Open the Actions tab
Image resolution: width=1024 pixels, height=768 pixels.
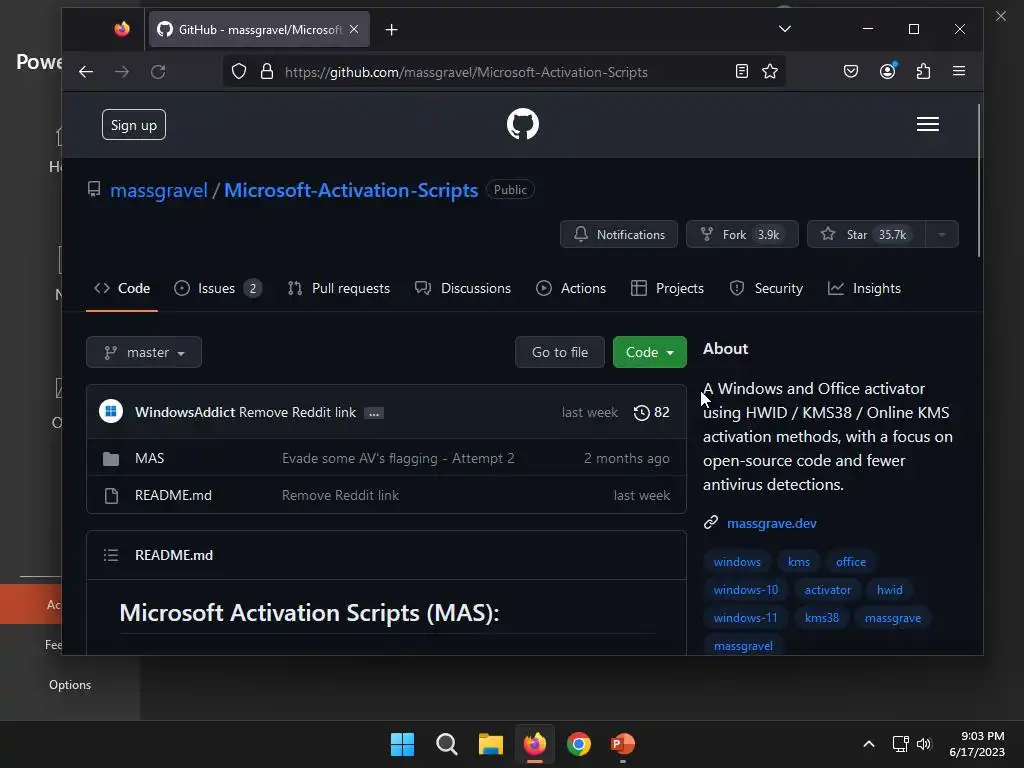tap(571, 288)
